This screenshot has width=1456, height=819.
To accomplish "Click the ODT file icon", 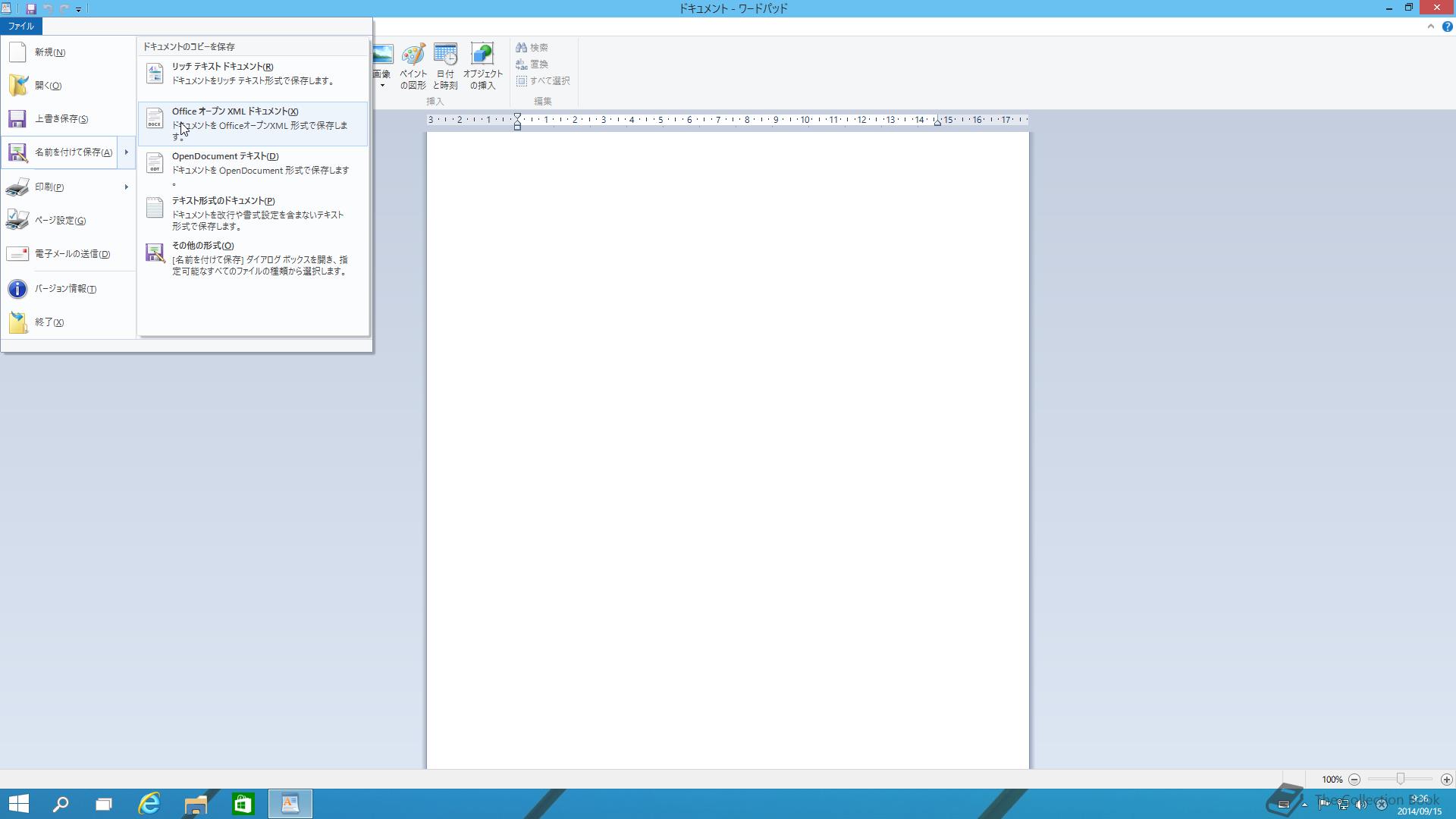I will 155,163.
